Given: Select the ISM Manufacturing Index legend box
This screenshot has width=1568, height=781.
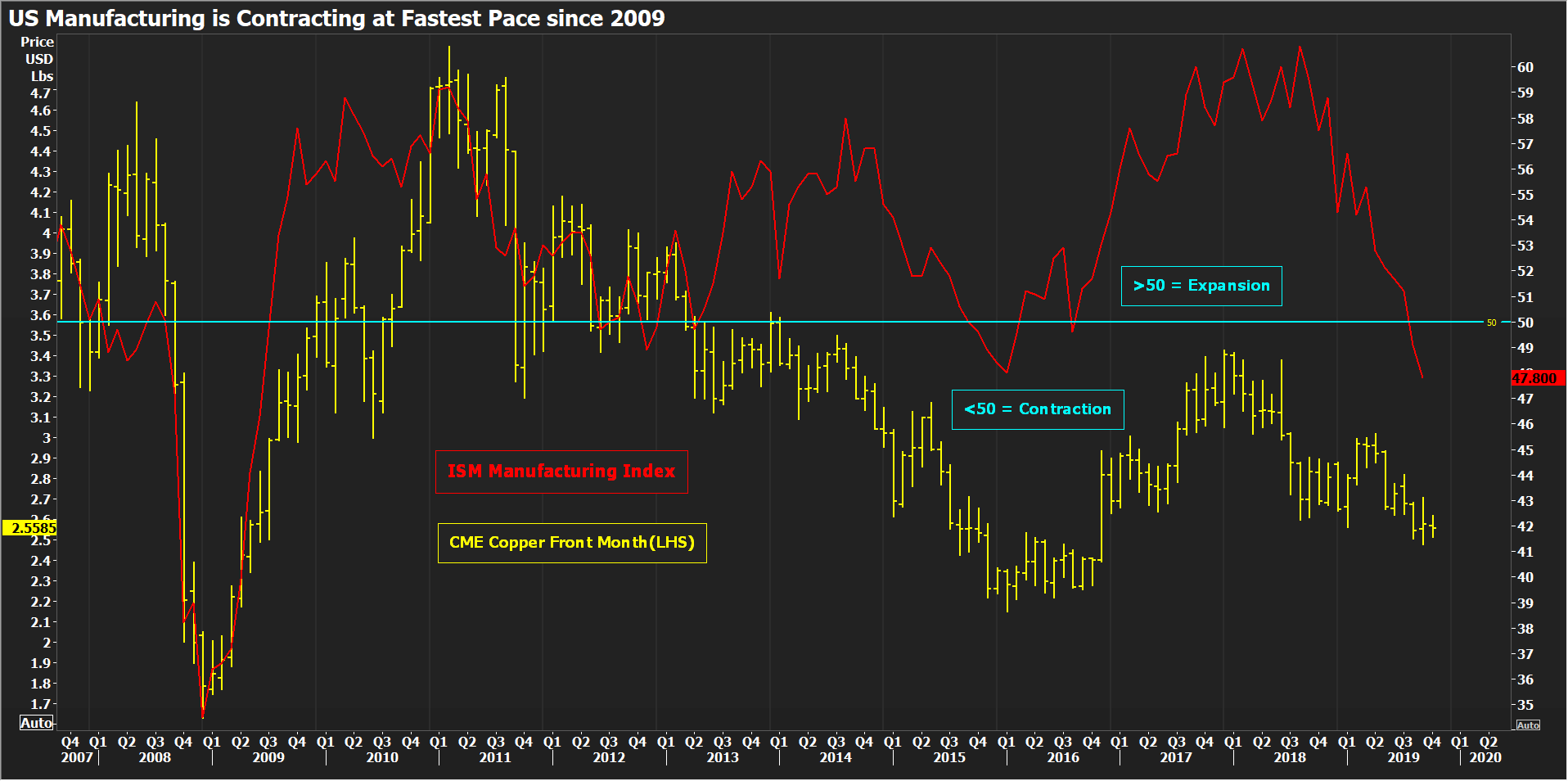Looking at the screenshot, I should click(x=561, y=472).
